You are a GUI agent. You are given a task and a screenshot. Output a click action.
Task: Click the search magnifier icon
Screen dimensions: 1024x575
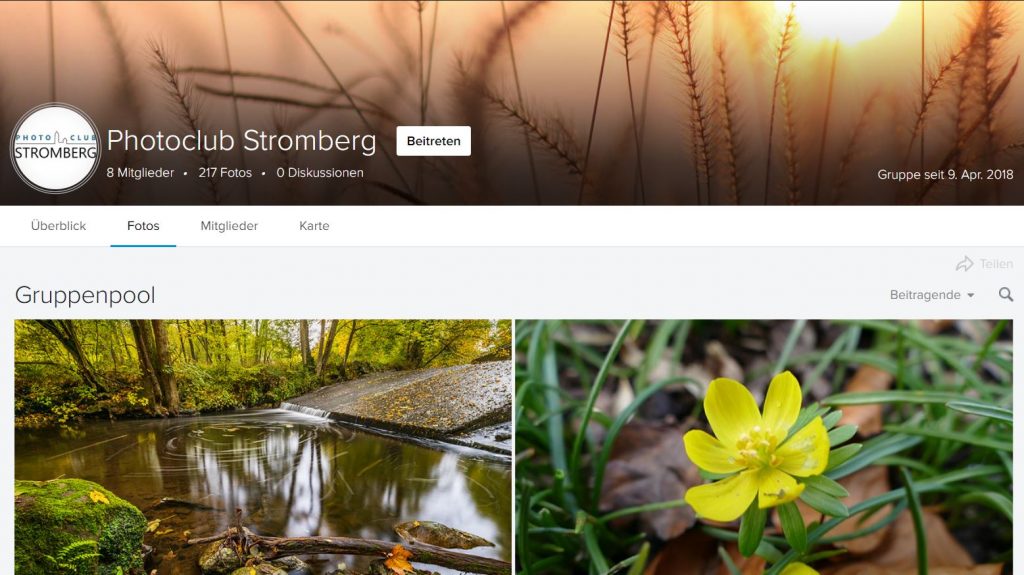coord(1006,295)
